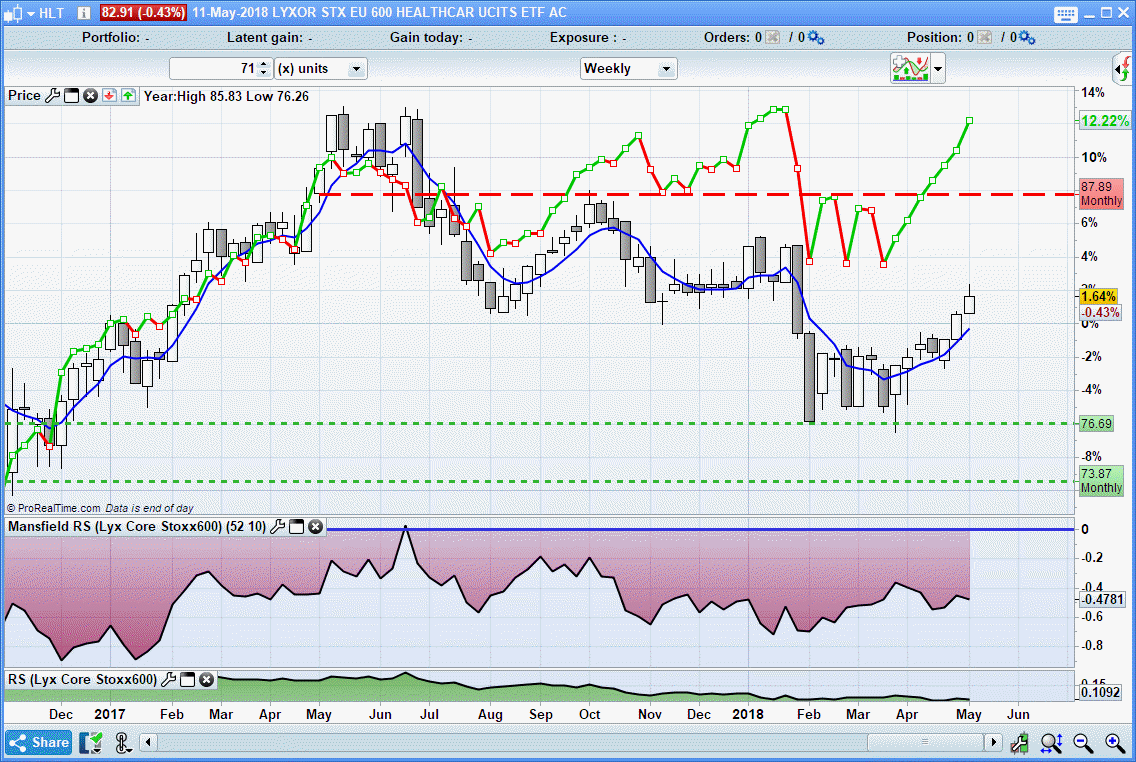The image size is (1136, 762).
Task: Move Price panel up with green arrow
Action: pos(128,96)
